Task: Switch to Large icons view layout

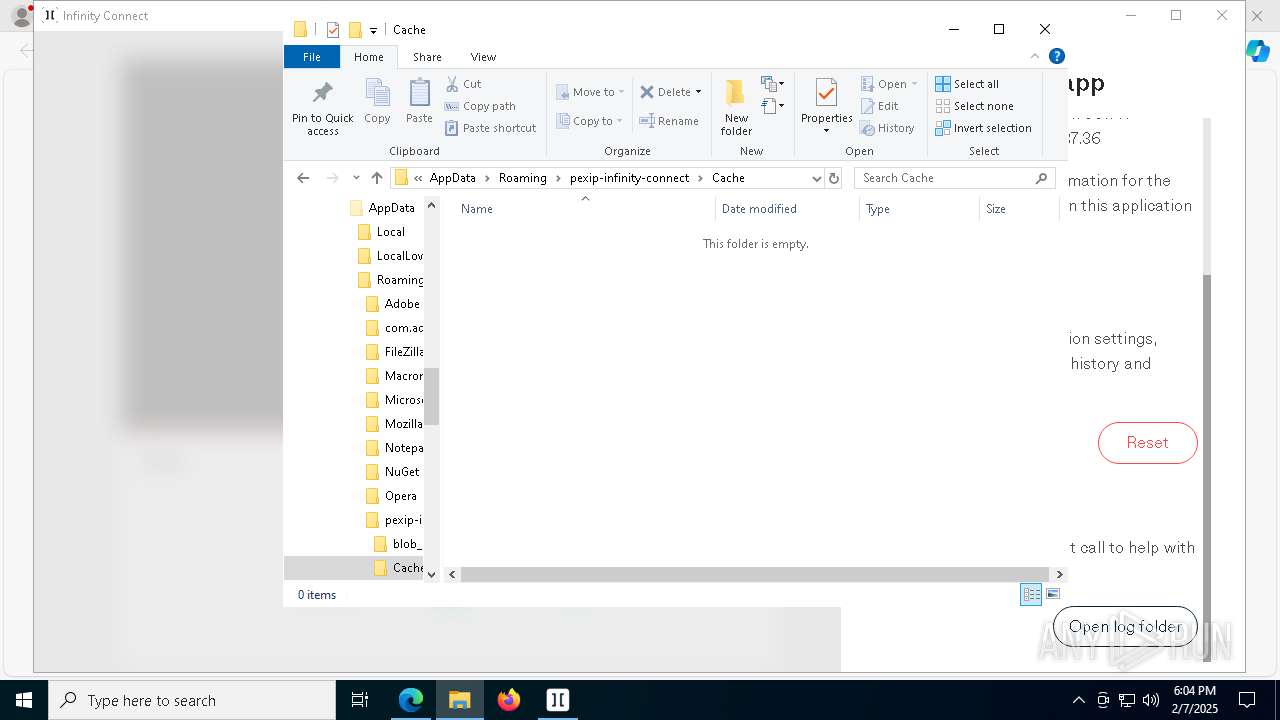Action: tap(1053, 594)
